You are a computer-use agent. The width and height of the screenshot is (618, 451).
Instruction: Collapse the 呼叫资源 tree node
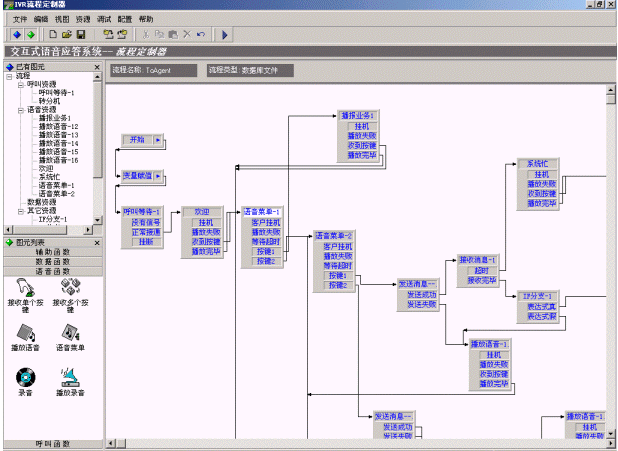point(20,84)
